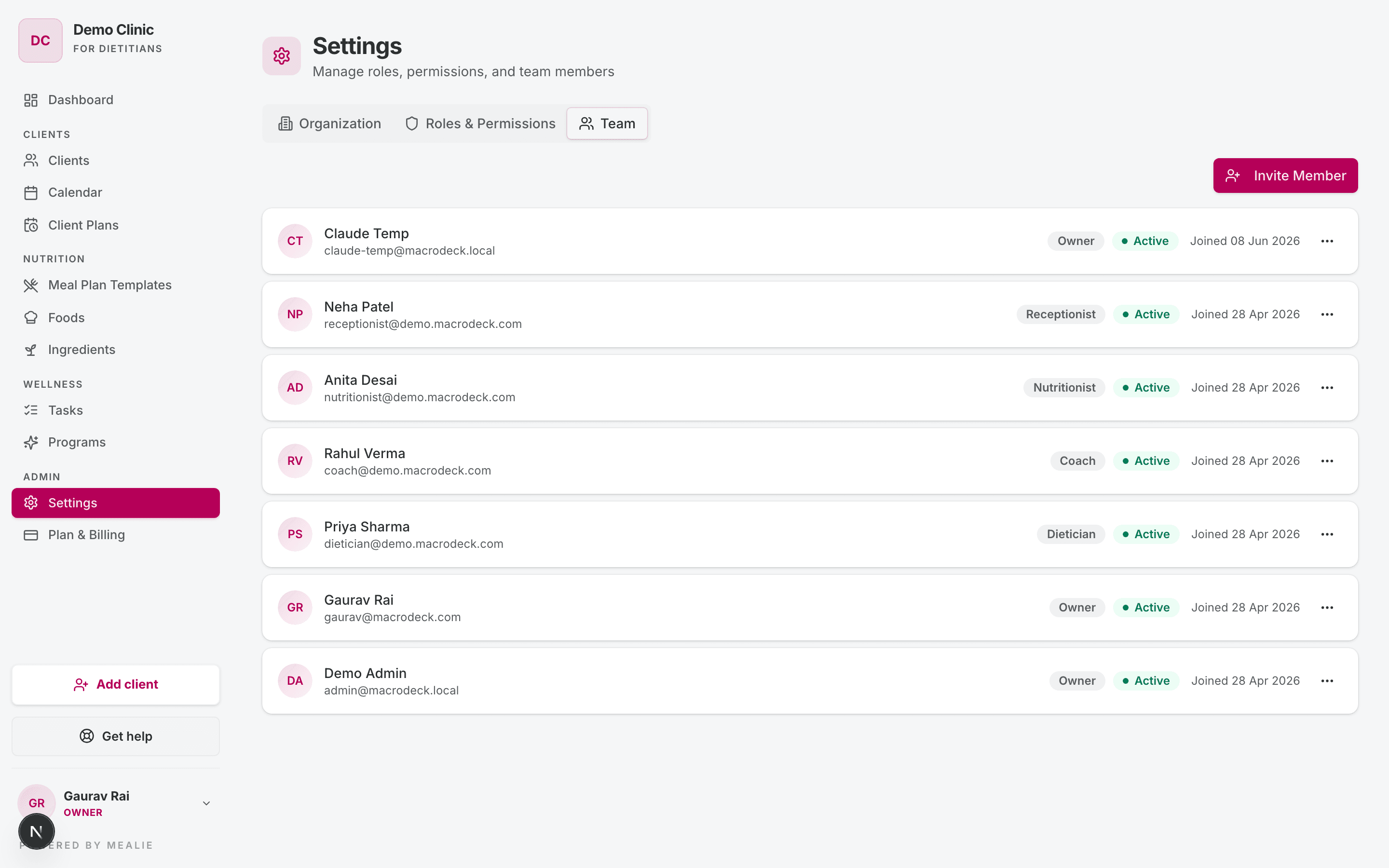Open the three-dot menu for Anita Desai
This screenshot has width=1389, height=868.
pos(1327,388)
